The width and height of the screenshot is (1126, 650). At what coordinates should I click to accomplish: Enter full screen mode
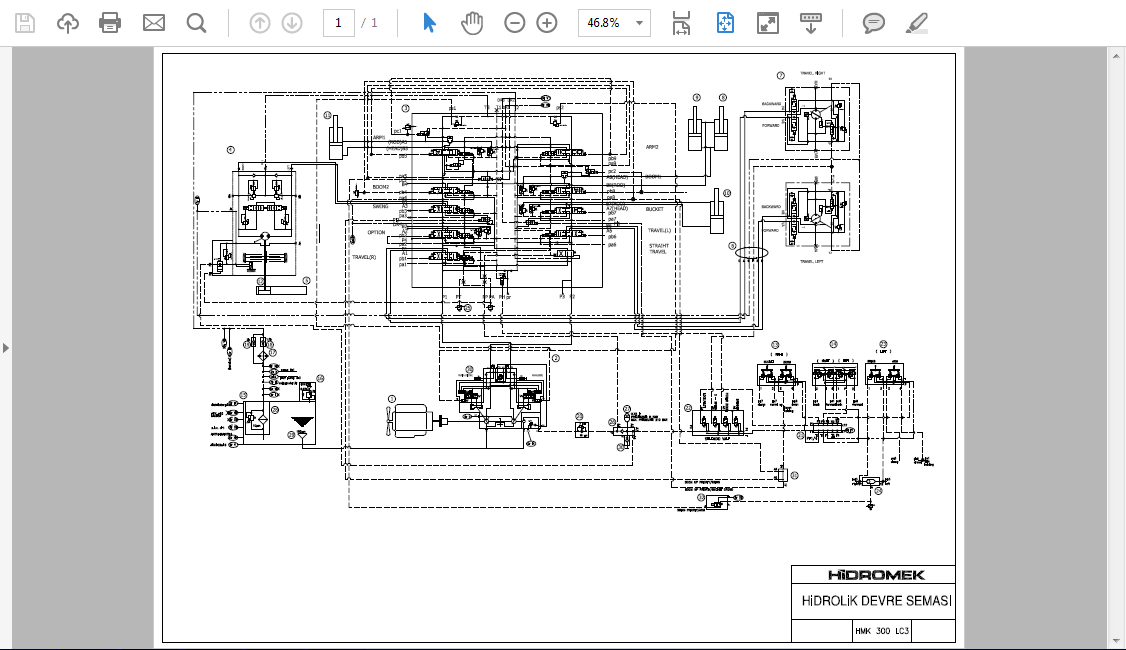[x=768, y=23]
